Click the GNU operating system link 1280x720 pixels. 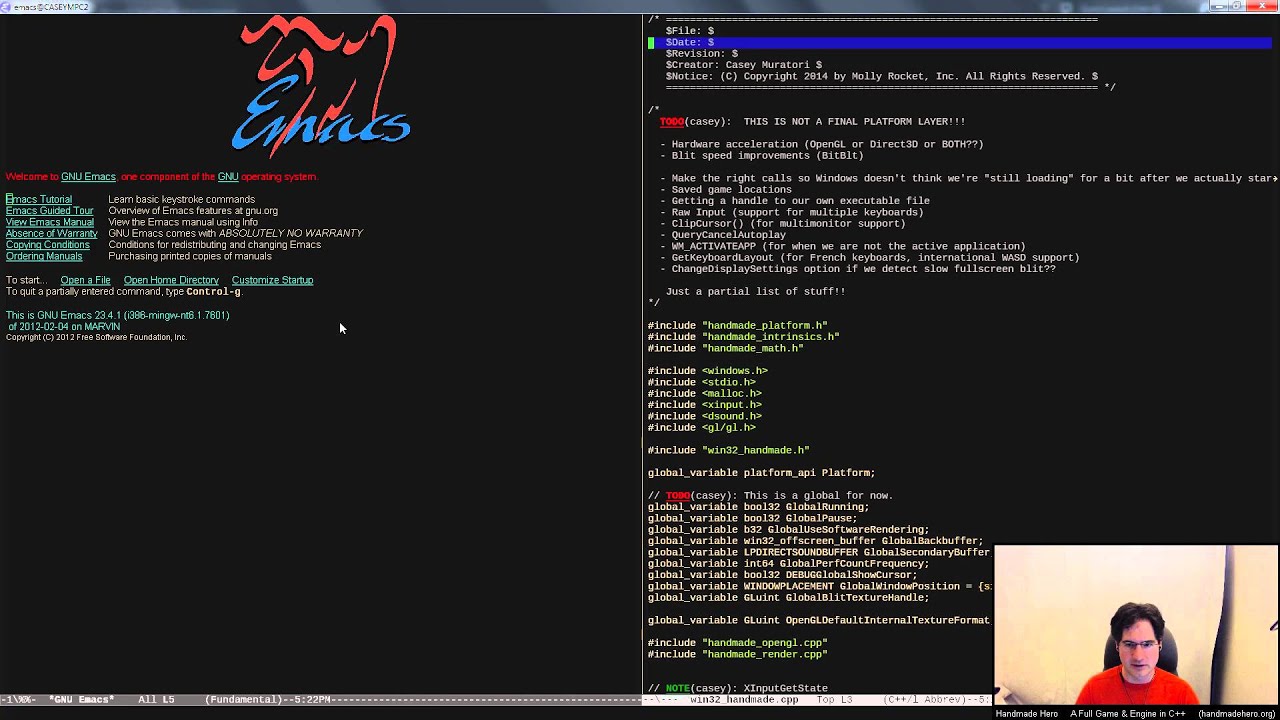228,177
